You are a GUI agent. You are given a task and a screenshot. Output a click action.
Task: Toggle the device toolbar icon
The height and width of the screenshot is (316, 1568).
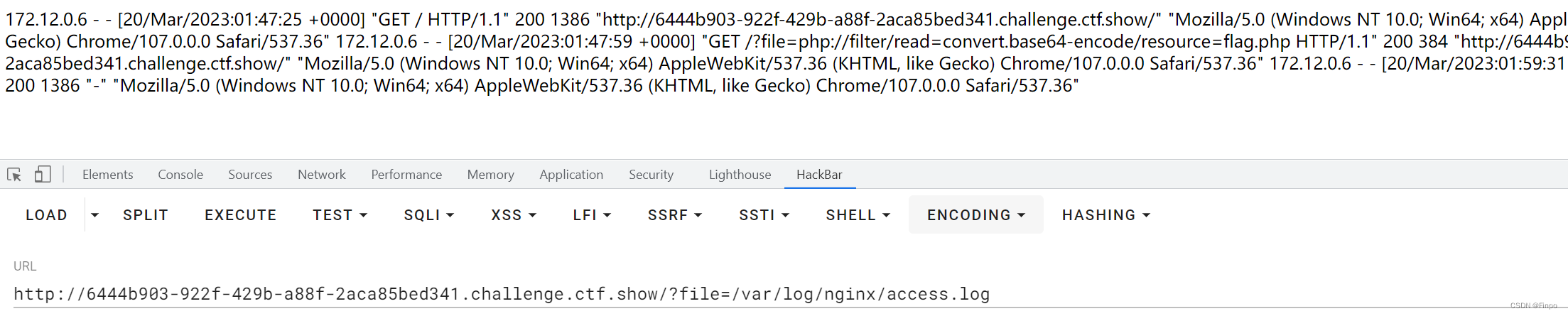coord(43,175)
